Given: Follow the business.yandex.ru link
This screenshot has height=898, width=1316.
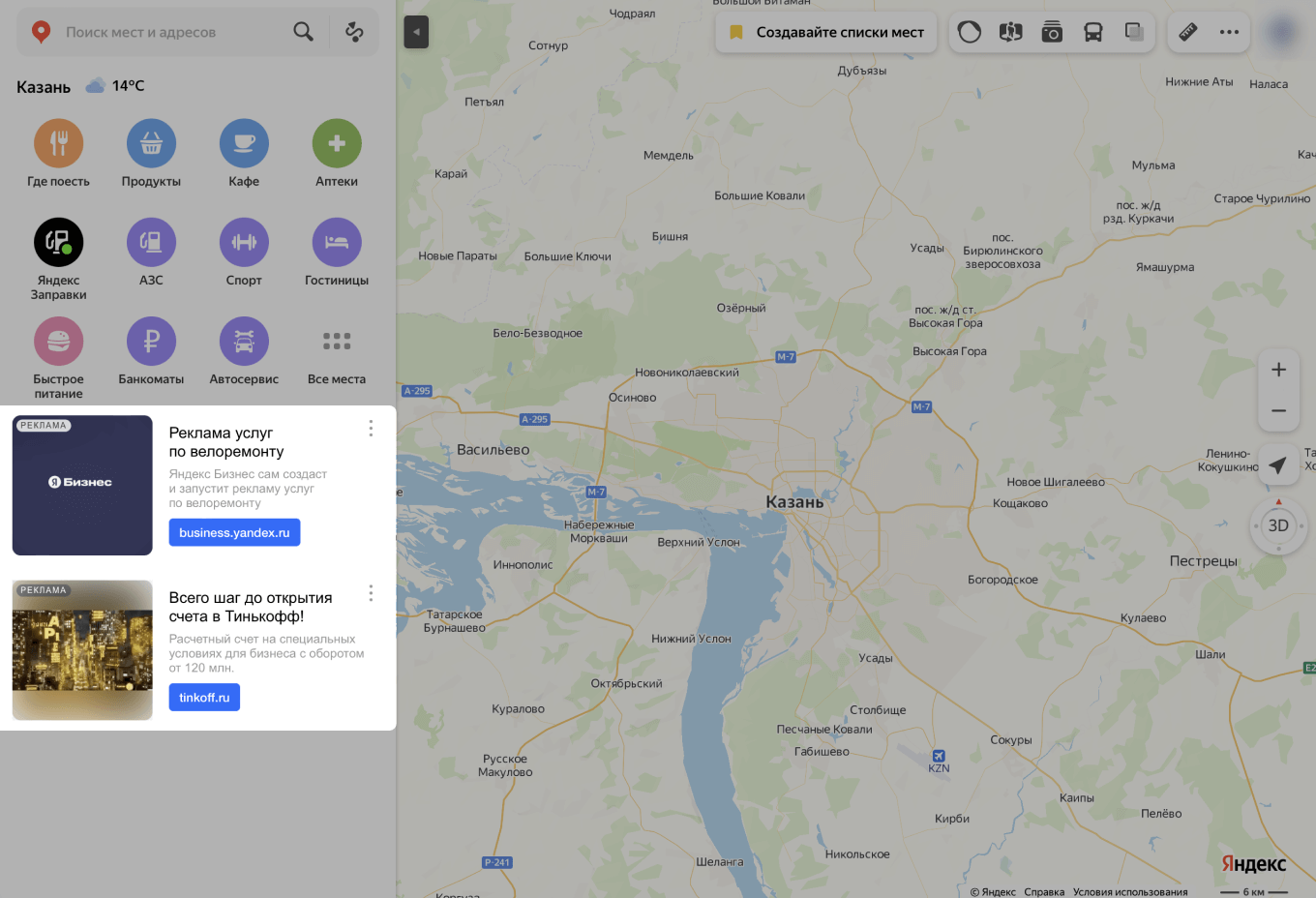Looking at the screenshot, I should click(x=234, y=532).
